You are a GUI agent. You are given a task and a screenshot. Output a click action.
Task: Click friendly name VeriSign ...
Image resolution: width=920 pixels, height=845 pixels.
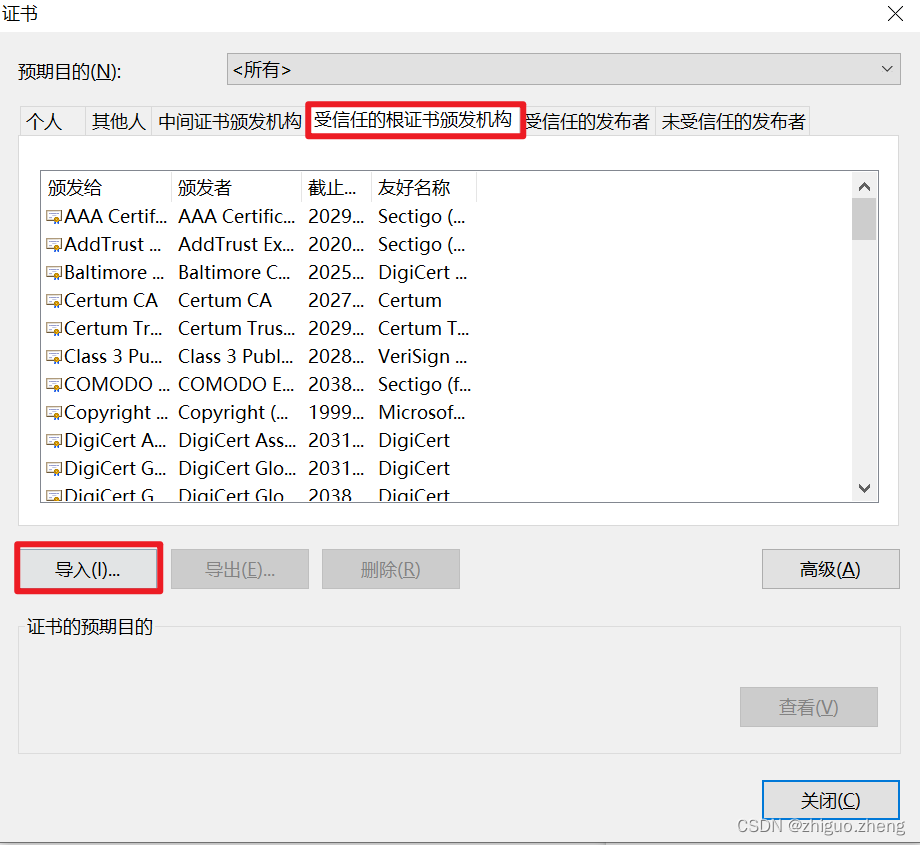[x=422, y=356]
